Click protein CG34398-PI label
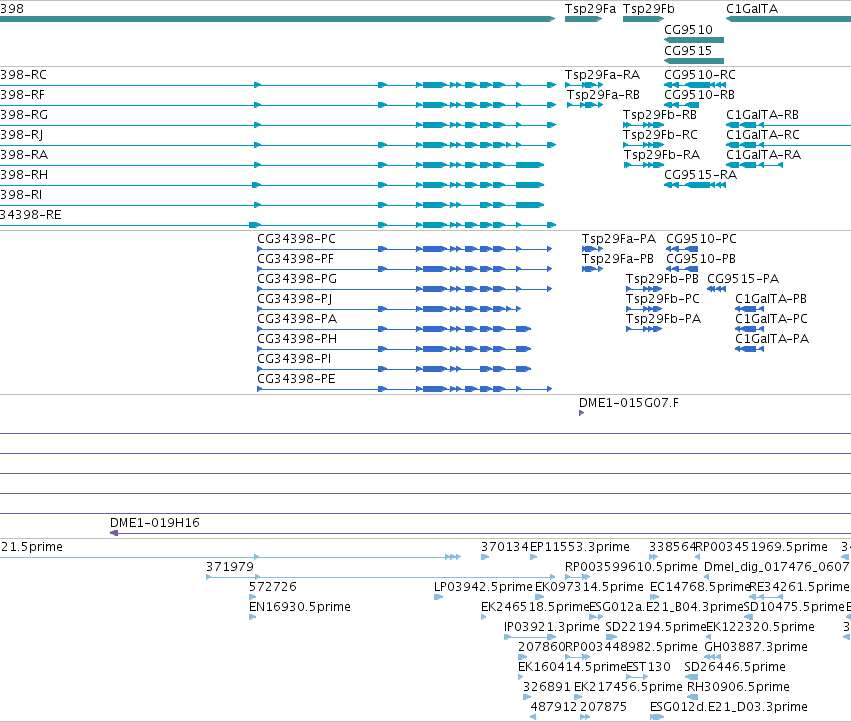This screenshot has height=722, width=851. (294, 359)
